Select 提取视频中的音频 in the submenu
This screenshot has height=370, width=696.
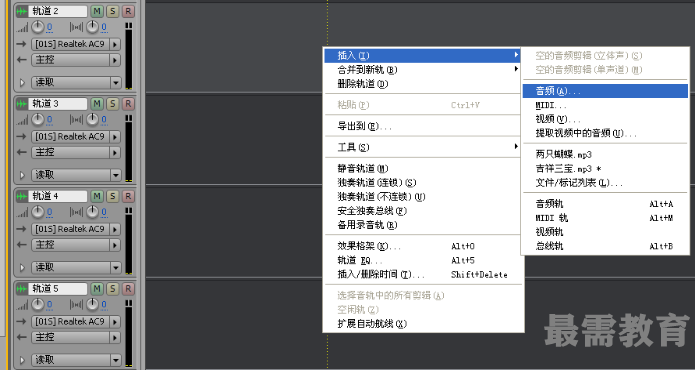605,133
